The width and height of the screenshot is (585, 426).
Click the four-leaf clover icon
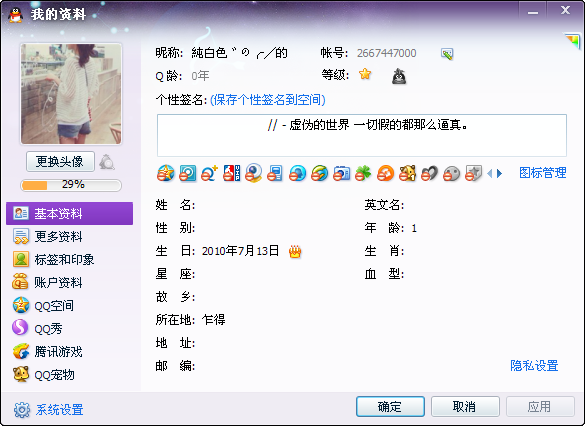click(363, 173)
